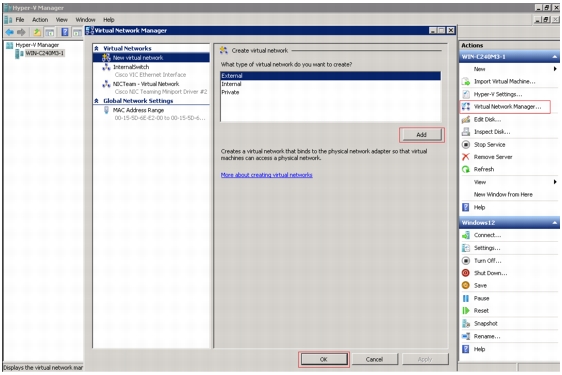The image size is (562, 375).
Task: Click the Edit Disk icon
Action: [x=466, y=119]
